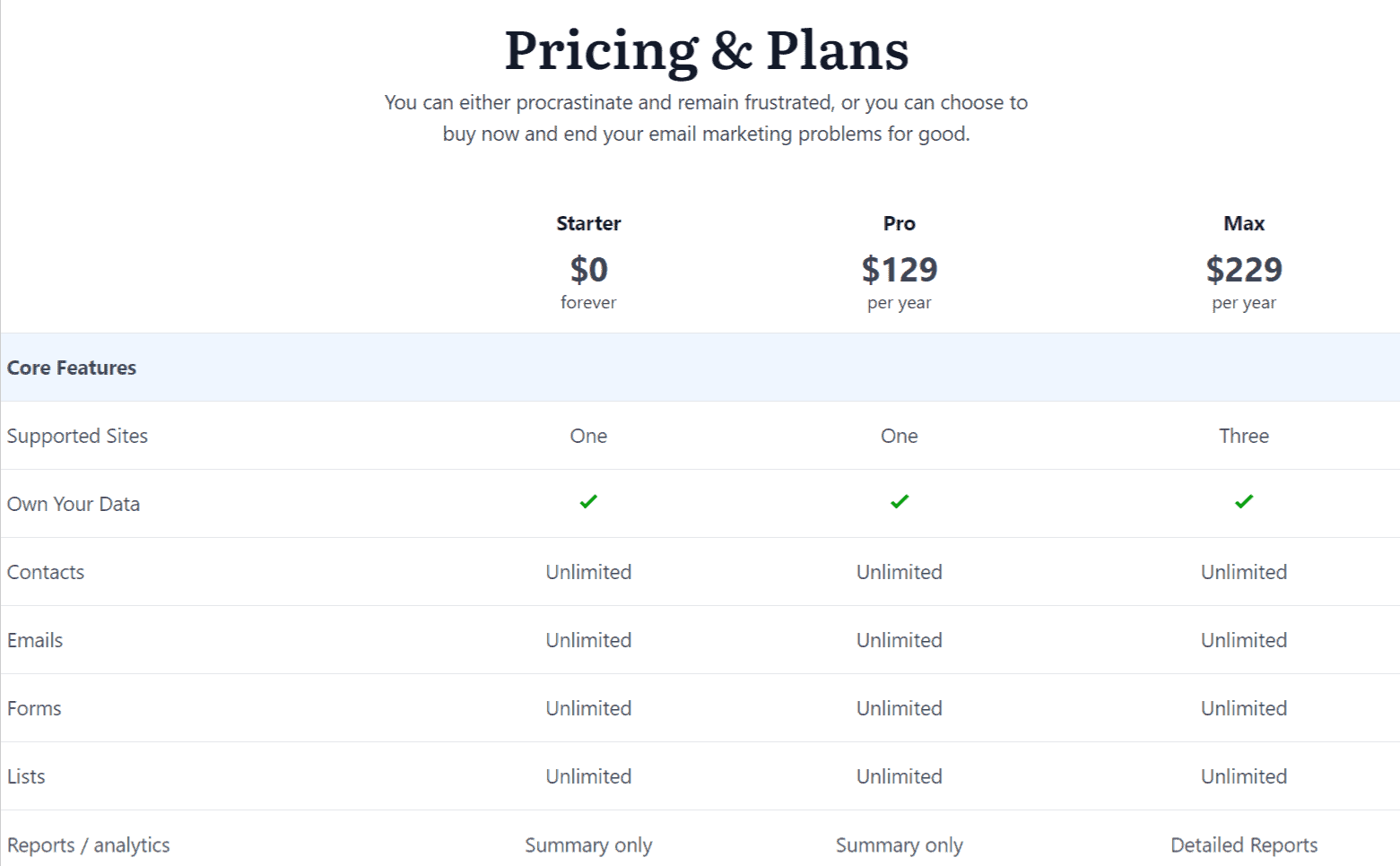Click the Pricing & Plans title
The height and width of the screenshot is (866, 1400).
pyautogui.click(x=707, y=49)
